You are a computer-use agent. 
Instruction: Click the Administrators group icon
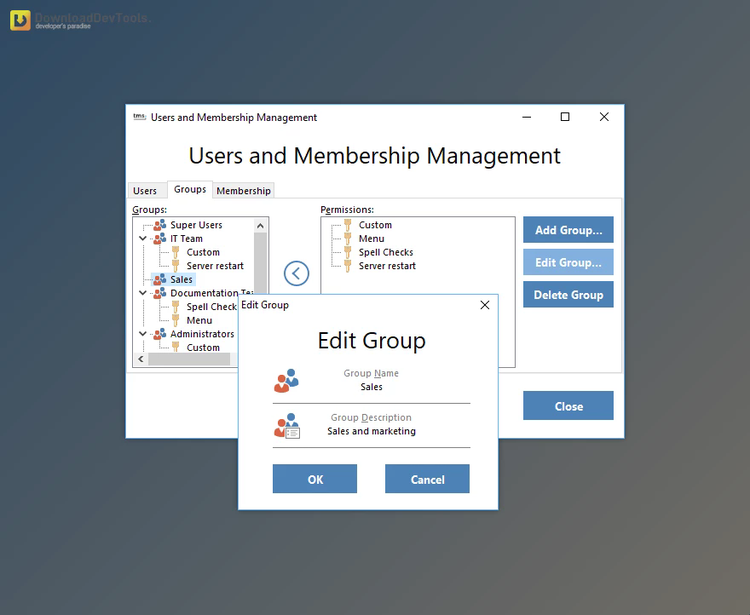(x=160, y=334)
